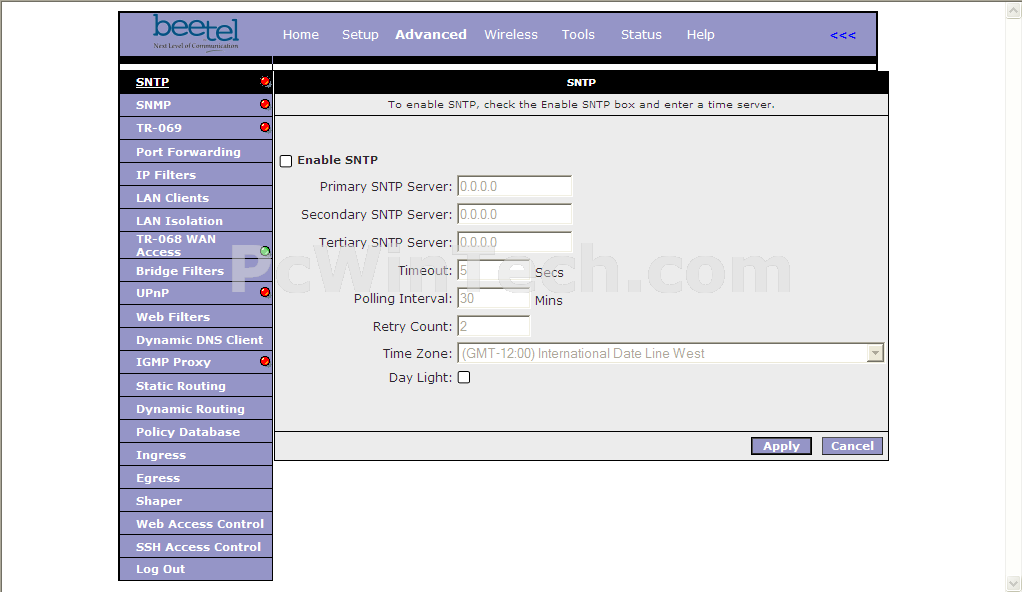Open the Setup menu
This screenshot has height=592, width=1022.
pos(360,35)
